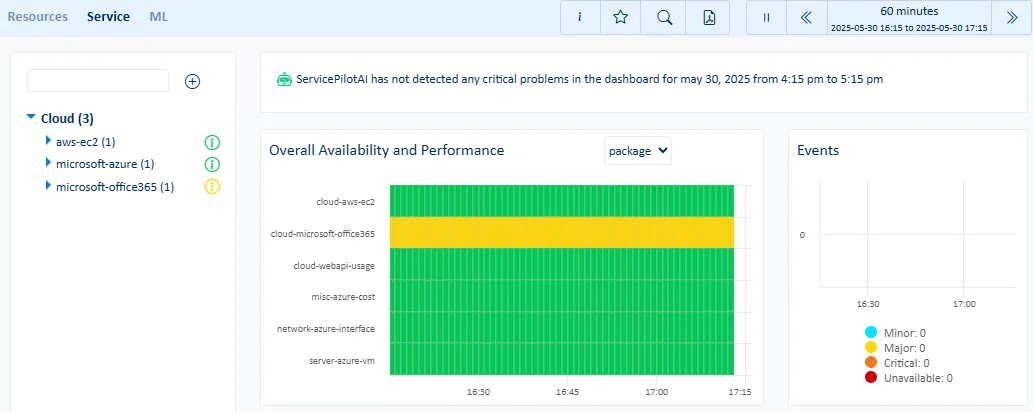
Task: Expand the microsoft-office365 (1) node
Action: (x=48, y=186)
